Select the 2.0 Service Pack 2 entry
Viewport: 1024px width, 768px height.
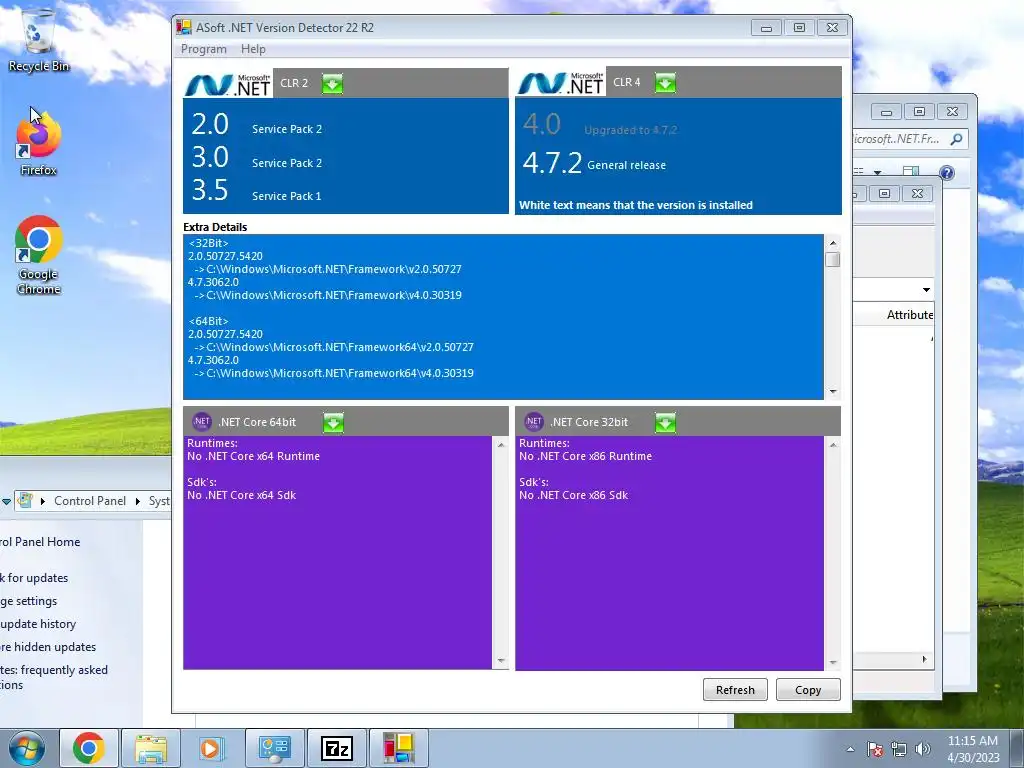point(257,125)
